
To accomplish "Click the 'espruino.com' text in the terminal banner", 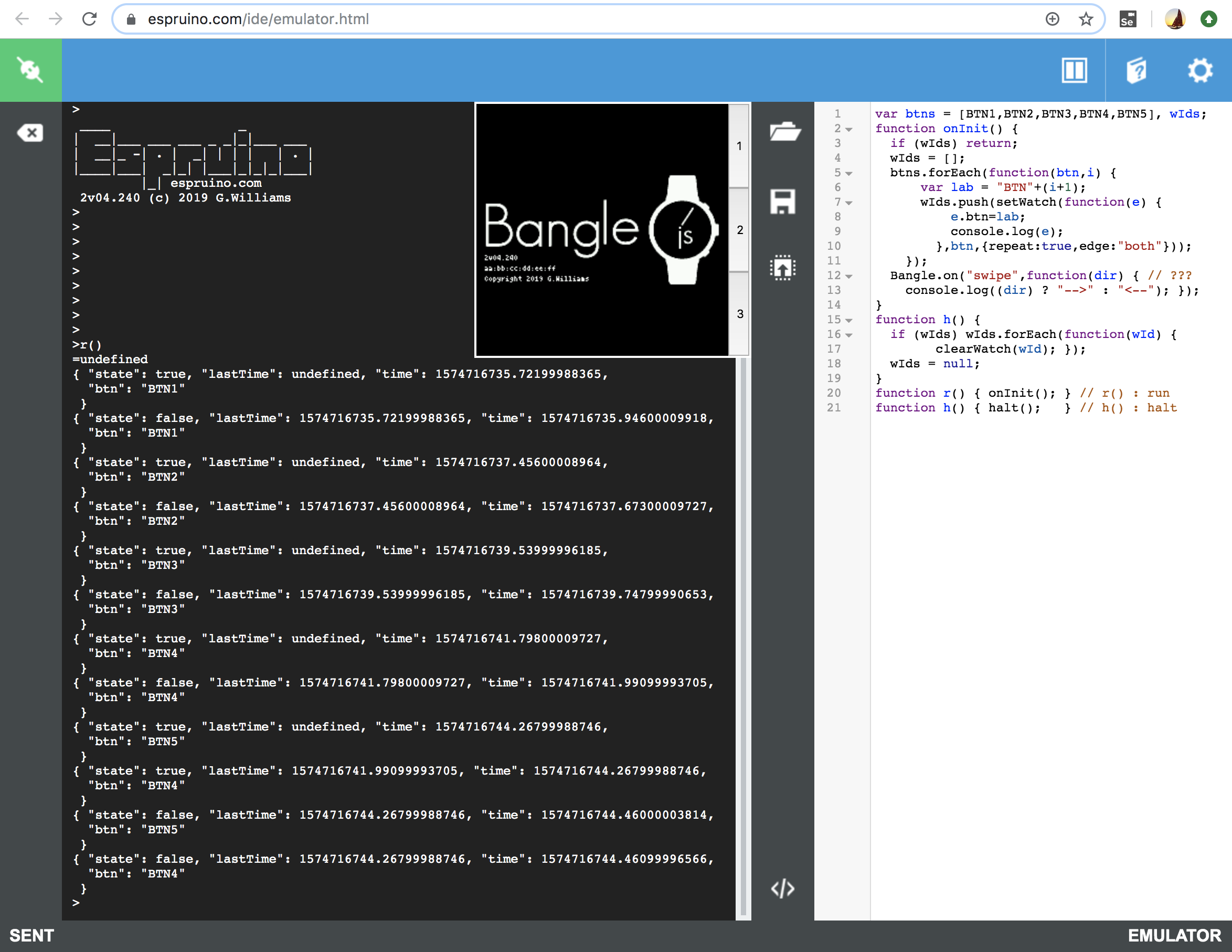I will (x=216, y=183).
